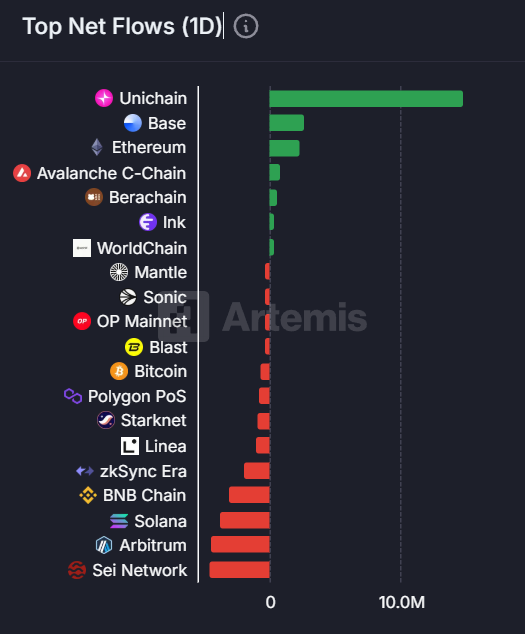Click the Sei Network red outflow bar
Image resolution: width=525 pixels, height=634 pixels.
pos(239,569)
